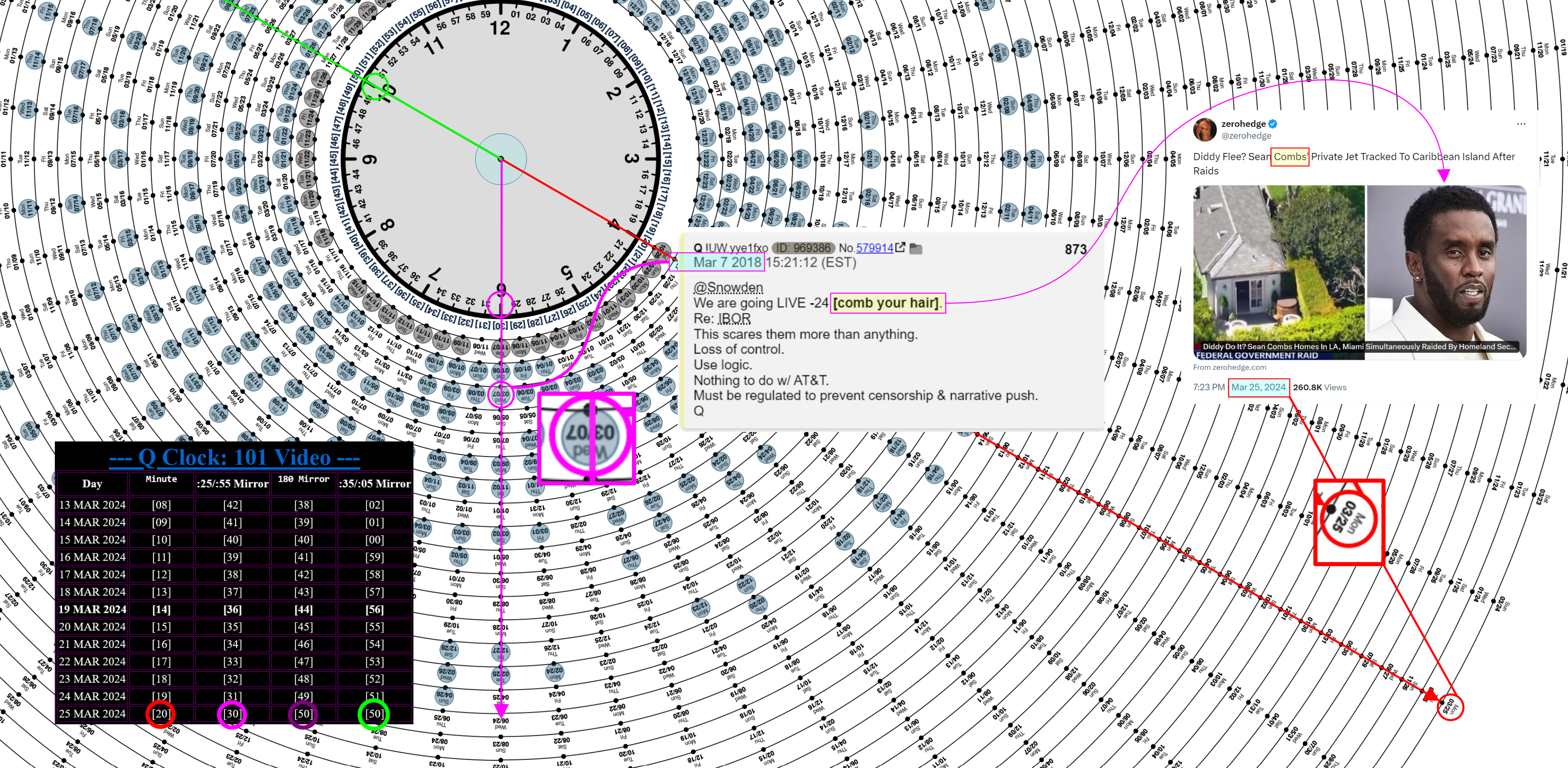Open the Q Clock: 101 Video link

(x=234, y=457)
